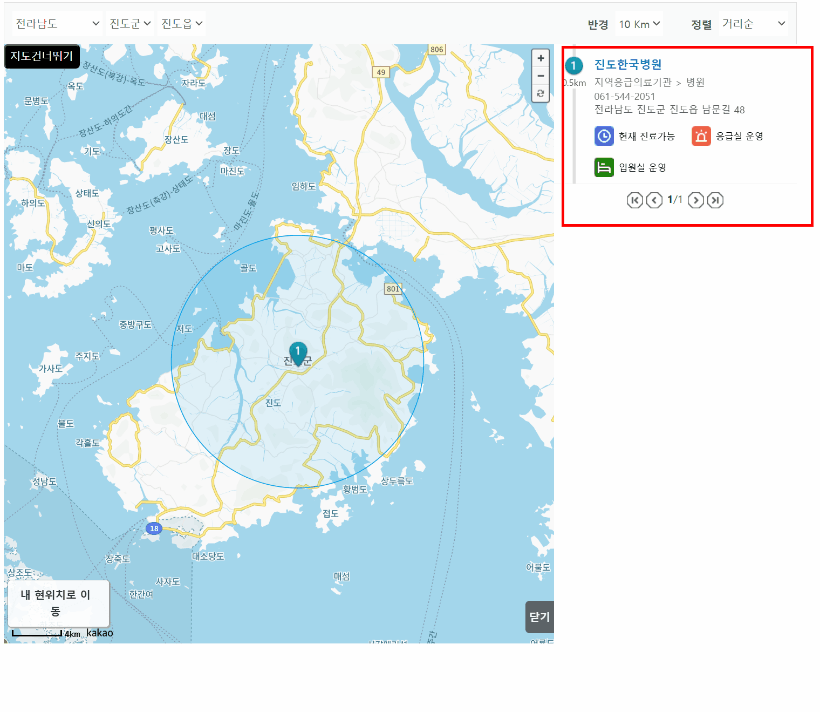Viewport: 820px width, 712px height.
Task: Click the 지도건너뛰기 skip map button
Action: [x=42, y=56]
